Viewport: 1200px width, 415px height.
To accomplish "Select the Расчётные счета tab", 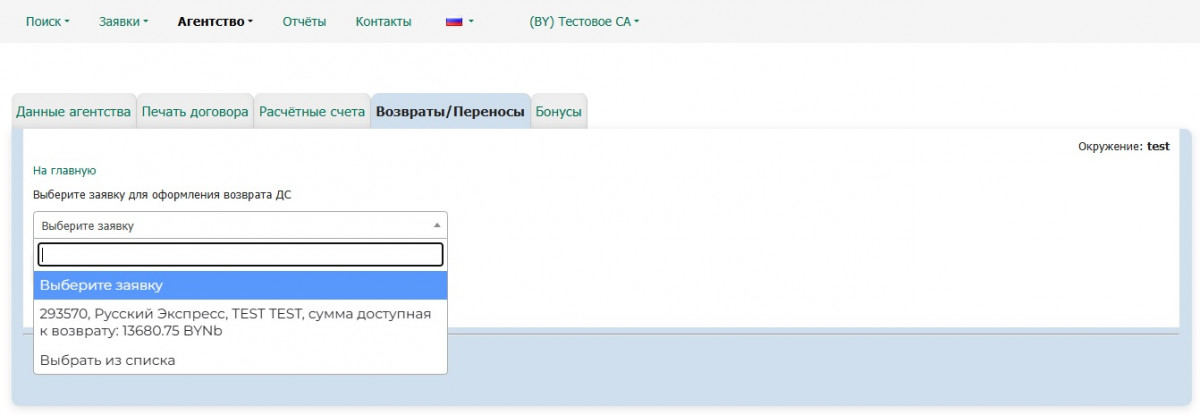I will click(x=312, y=112).
